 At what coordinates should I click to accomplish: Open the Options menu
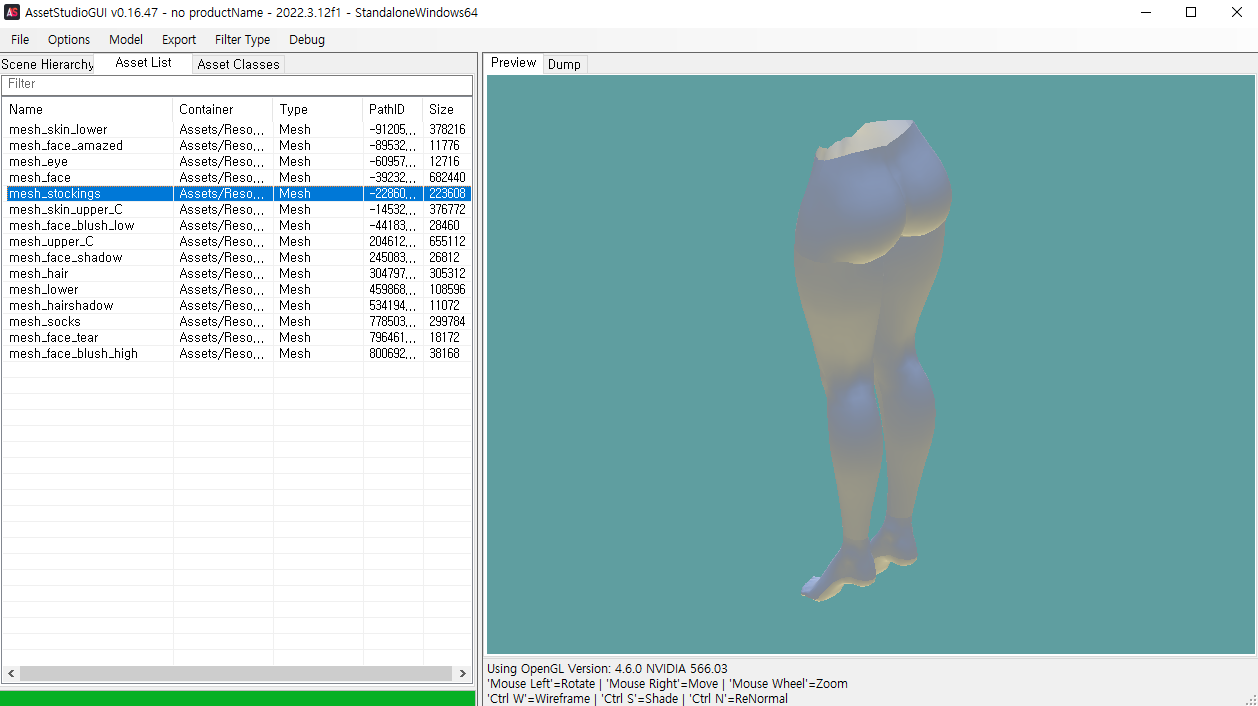69,40
